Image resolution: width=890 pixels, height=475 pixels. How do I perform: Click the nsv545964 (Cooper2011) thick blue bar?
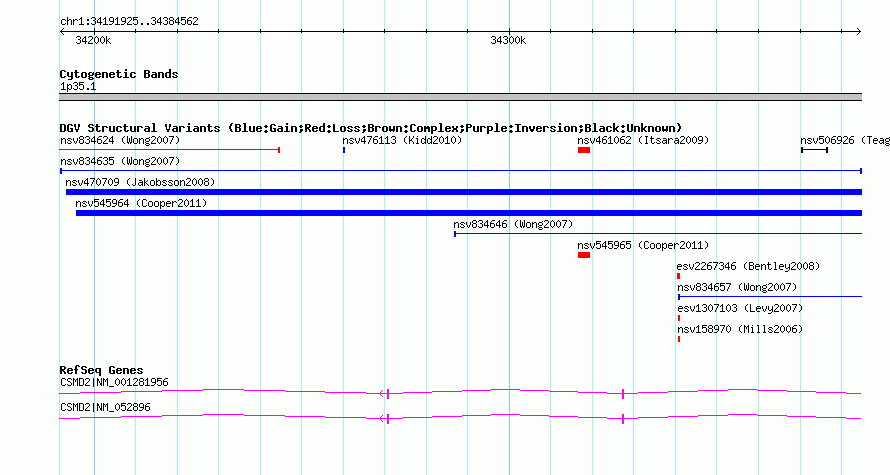[x=469, y=213]
